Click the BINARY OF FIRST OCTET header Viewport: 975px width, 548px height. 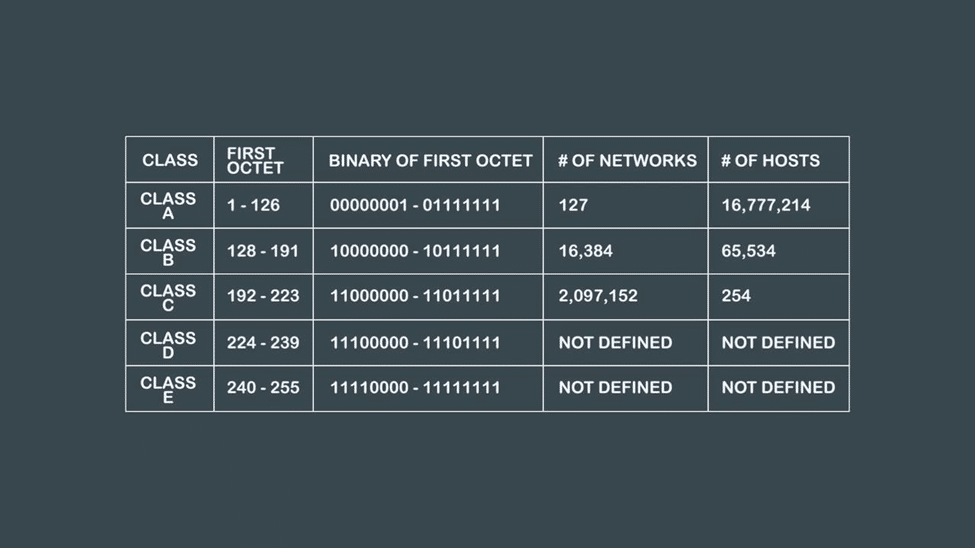[x=430, y=160]
